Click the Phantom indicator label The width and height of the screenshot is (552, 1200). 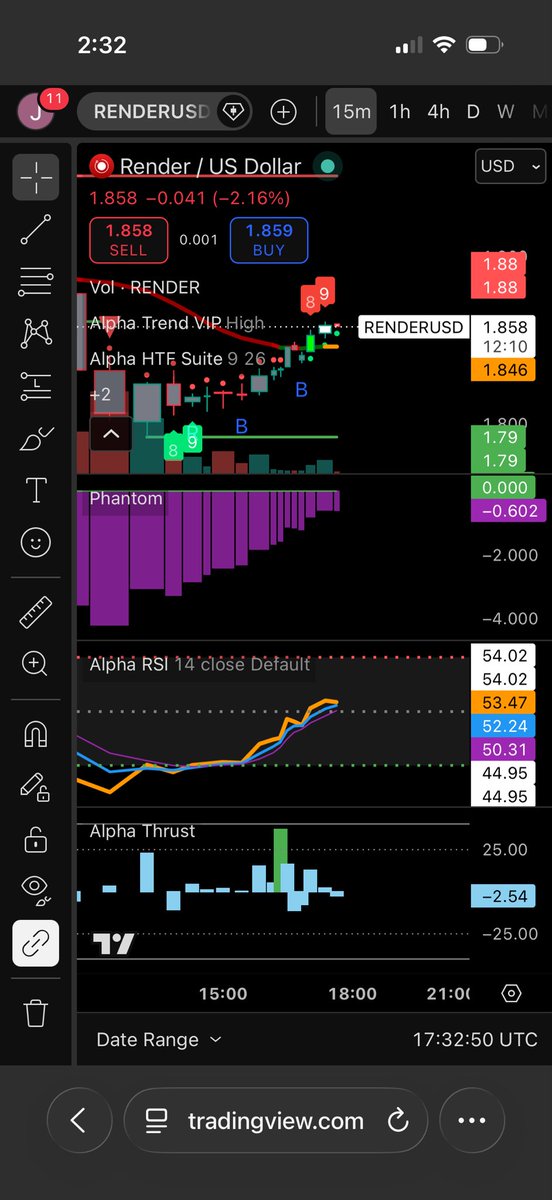pyautogui.click(x=126, y=498)
